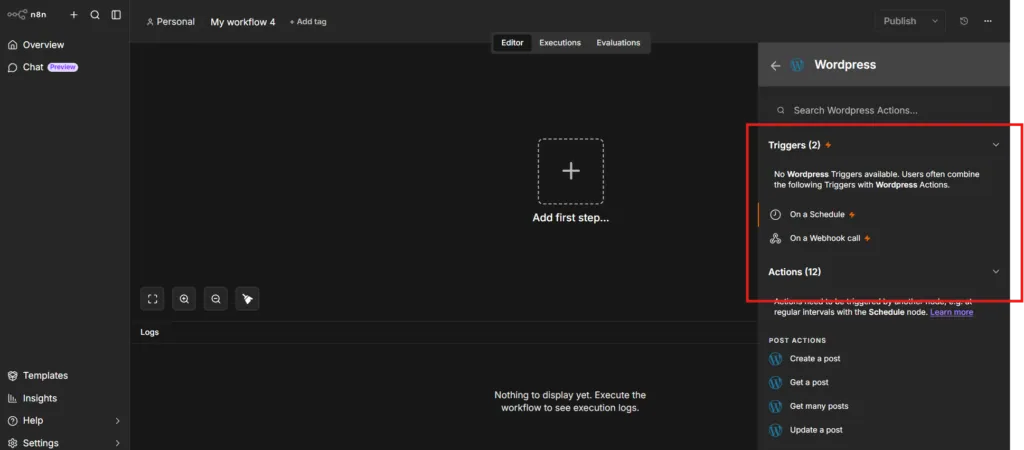
Task: Open the Publish dropdown arrow
Action: click(935, 21)
